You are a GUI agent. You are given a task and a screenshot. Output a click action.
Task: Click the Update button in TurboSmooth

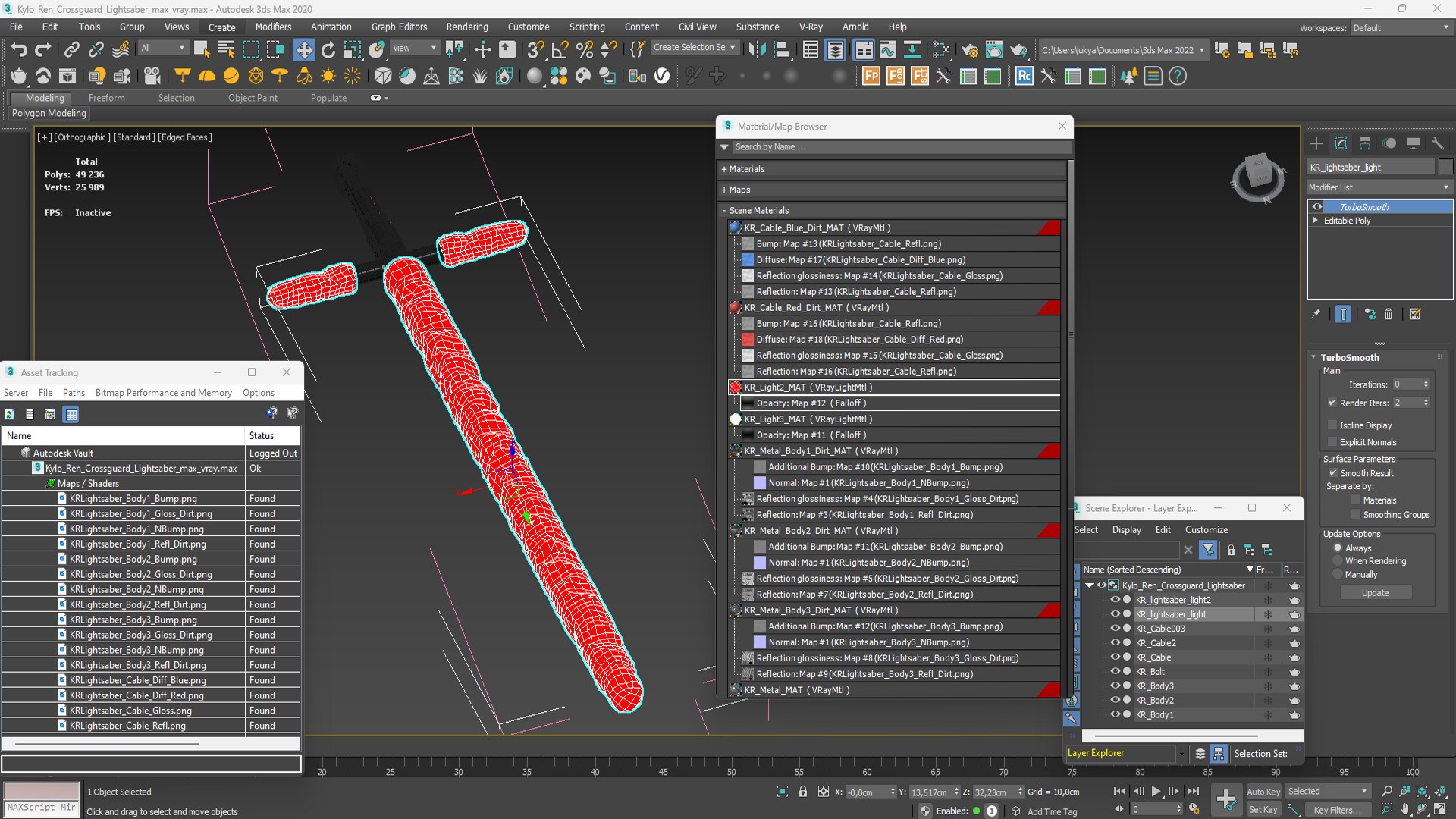1374,593
